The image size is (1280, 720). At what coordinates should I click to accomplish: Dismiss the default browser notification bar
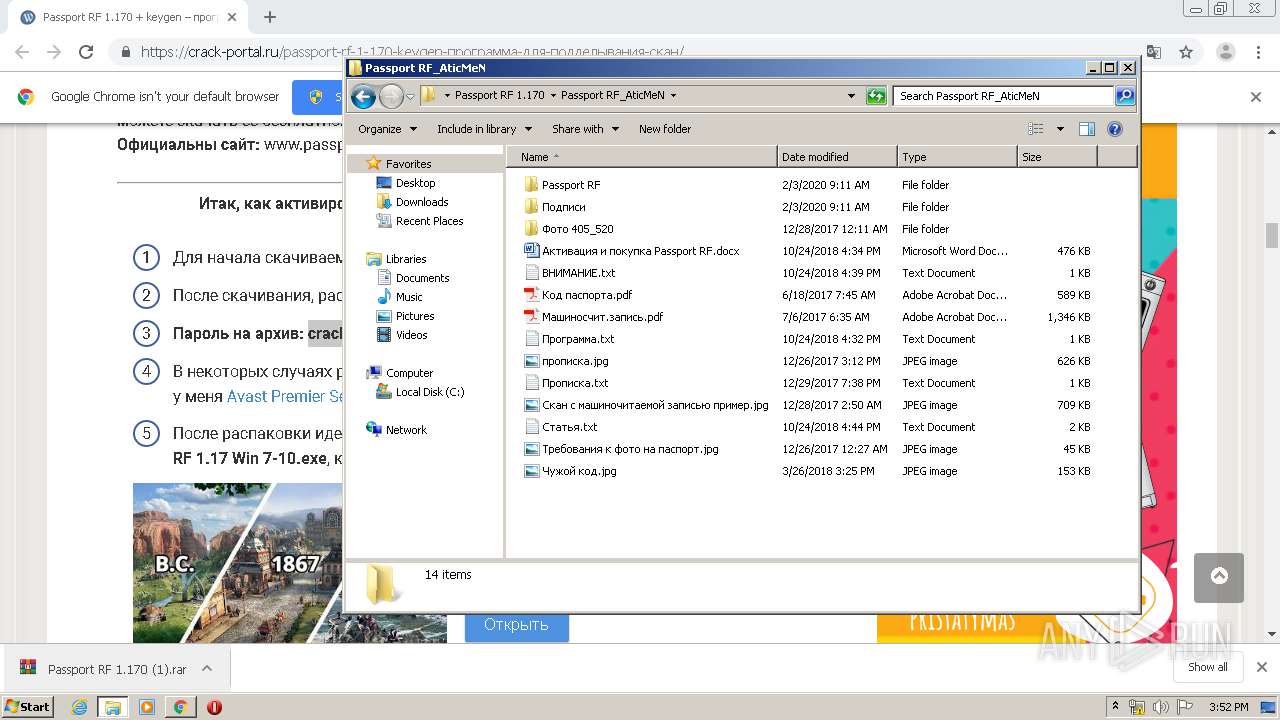(x=1256, y=97)
